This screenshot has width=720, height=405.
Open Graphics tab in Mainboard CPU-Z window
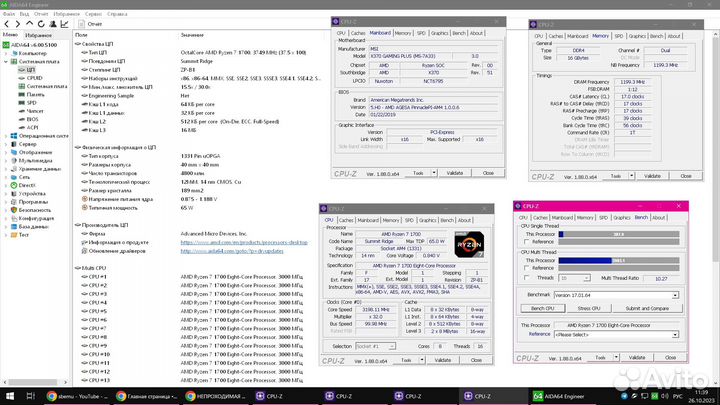pos(439,34)
